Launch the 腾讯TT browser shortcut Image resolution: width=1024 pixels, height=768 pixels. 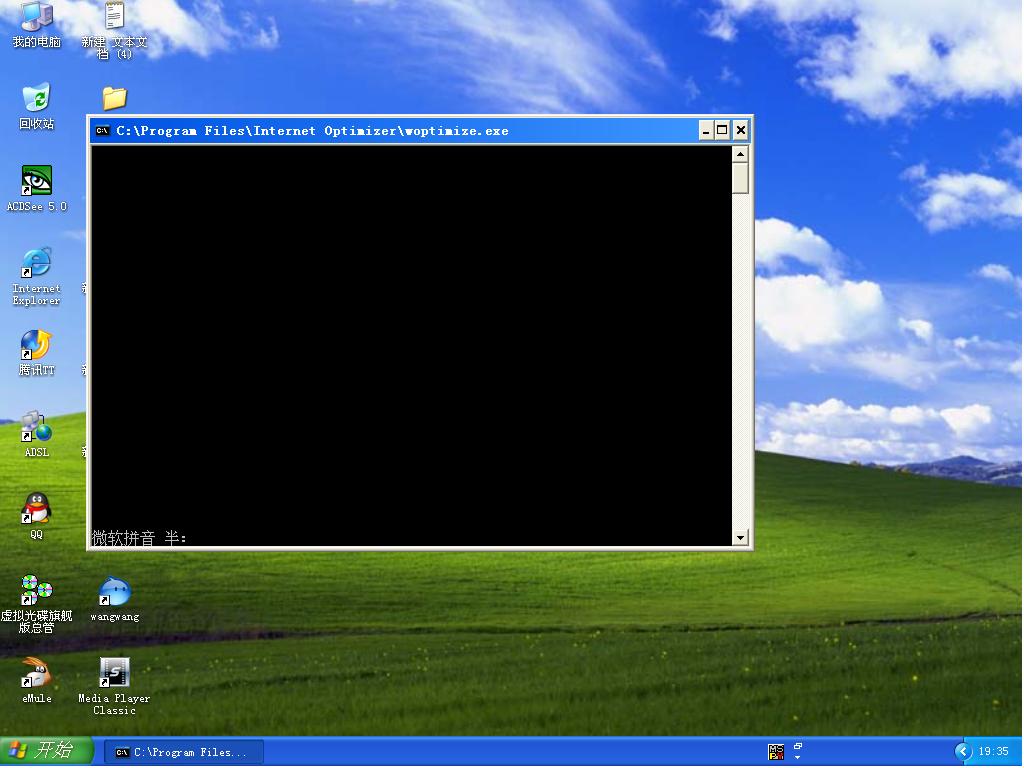pos(37,353)
